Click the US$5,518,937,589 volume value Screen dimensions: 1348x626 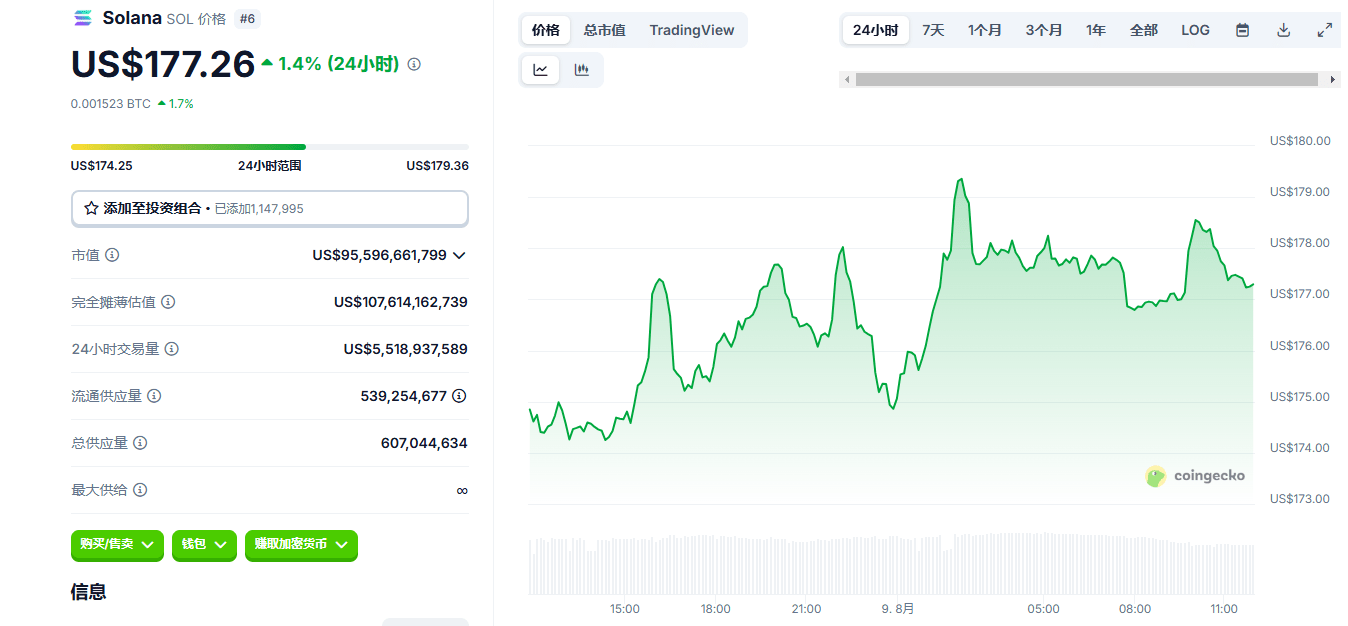coord(405,349)
